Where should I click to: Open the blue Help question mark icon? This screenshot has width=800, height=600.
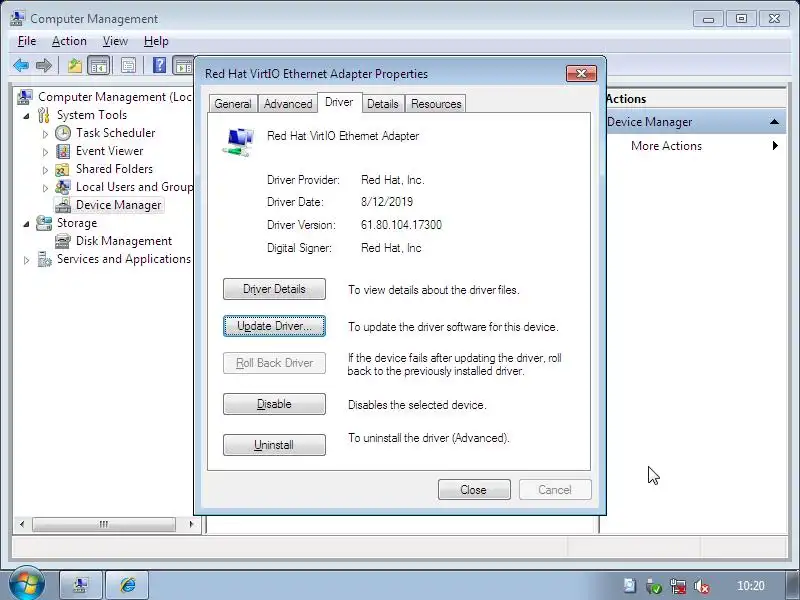tap(159, 65)
